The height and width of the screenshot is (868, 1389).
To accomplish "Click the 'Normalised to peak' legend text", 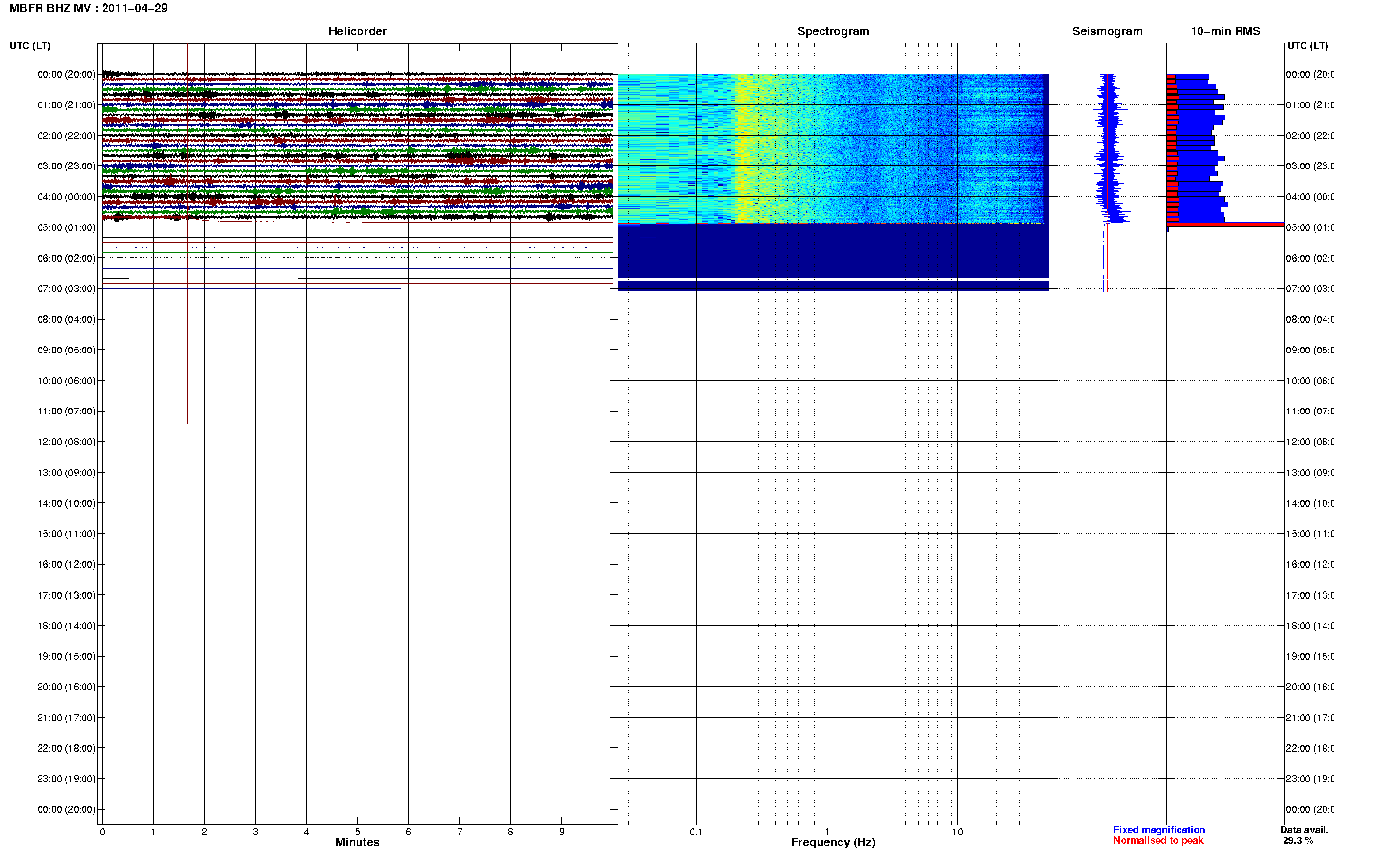I will pos(1158,841).
